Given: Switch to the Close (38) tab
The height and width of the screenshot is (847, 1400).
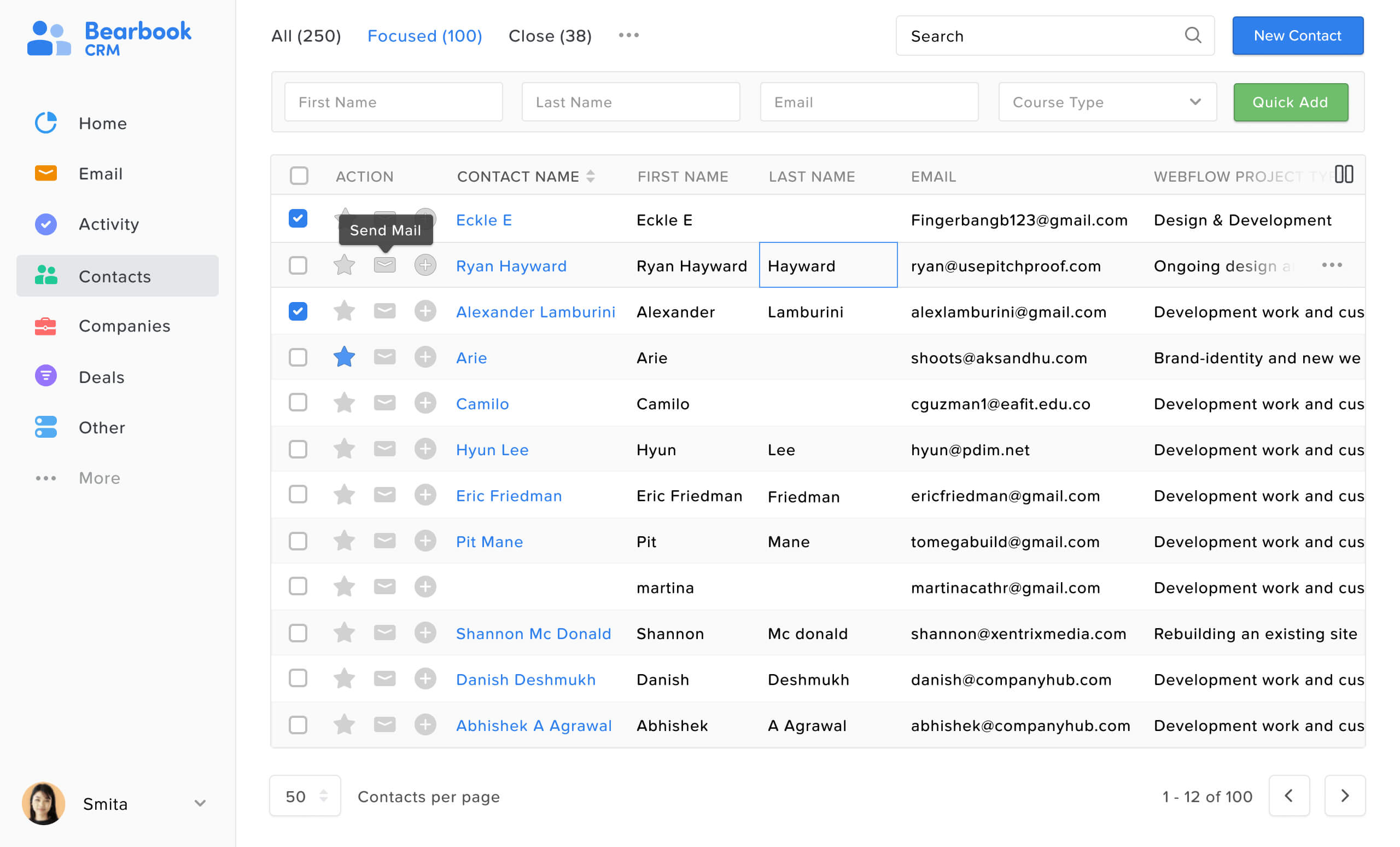Looking at the screenshot, I should tap(550, 35).
